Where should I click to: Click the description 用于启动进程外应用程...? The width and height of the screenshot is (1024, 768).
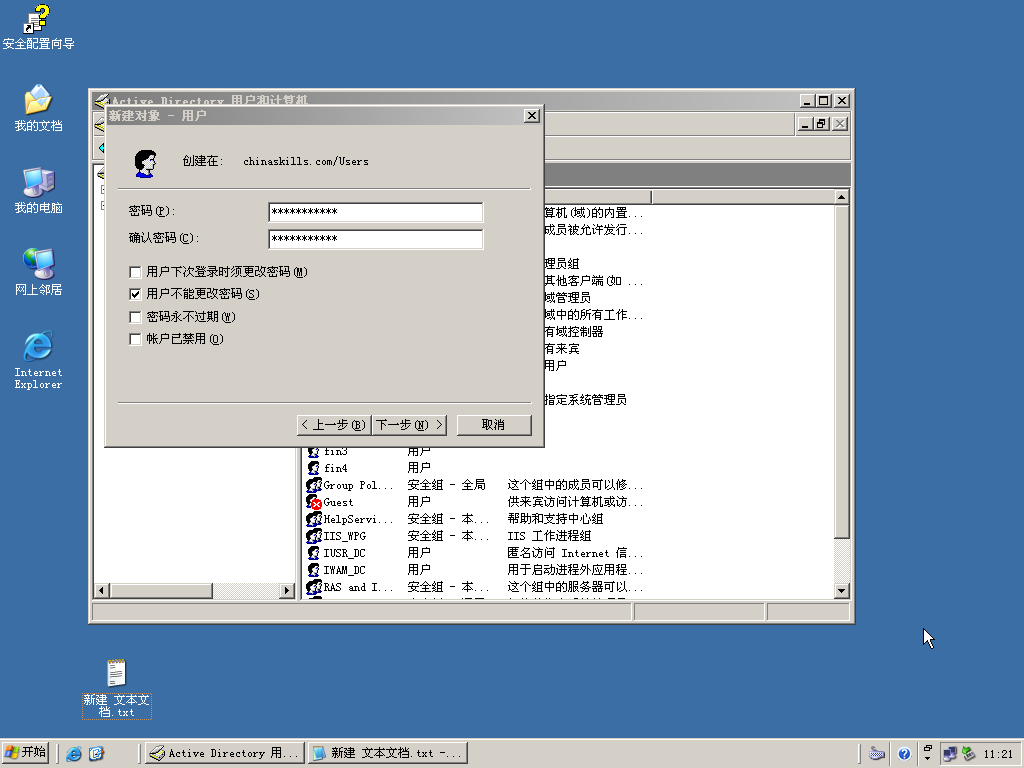[x=575, y=570]
